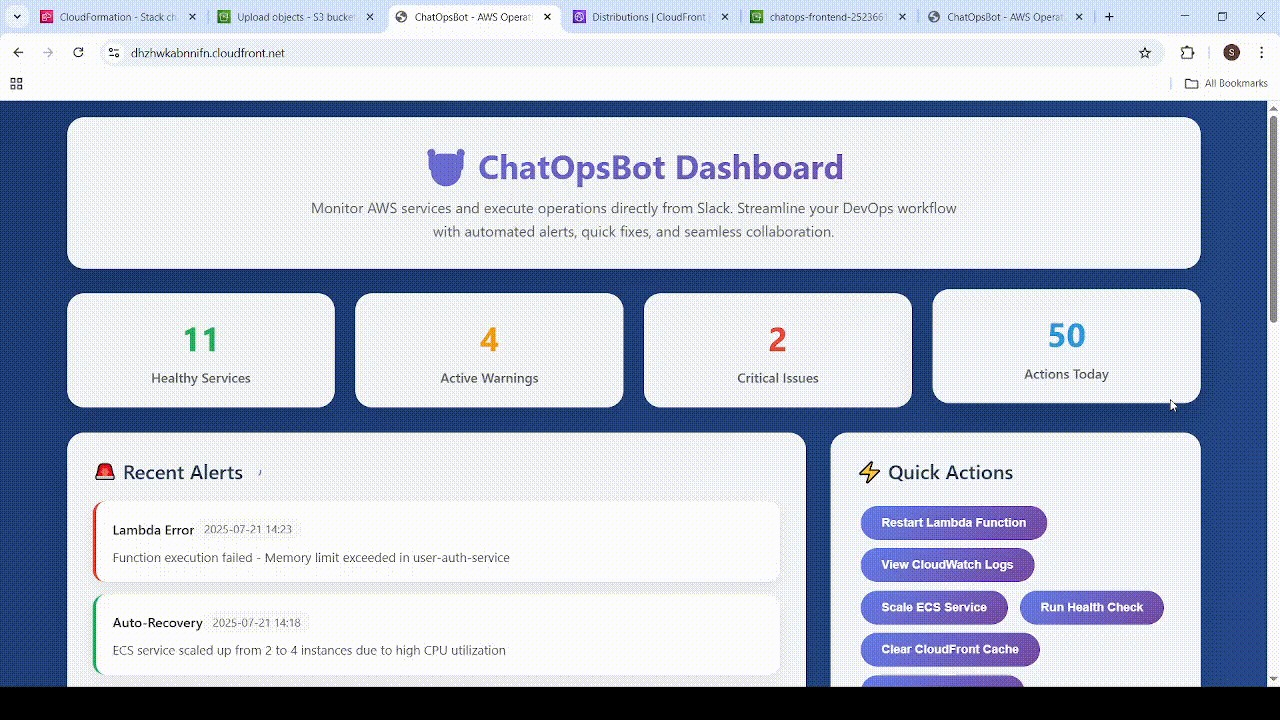Click the Scale ECS Service button
The image size is (1280, 720).
(933, 607)
